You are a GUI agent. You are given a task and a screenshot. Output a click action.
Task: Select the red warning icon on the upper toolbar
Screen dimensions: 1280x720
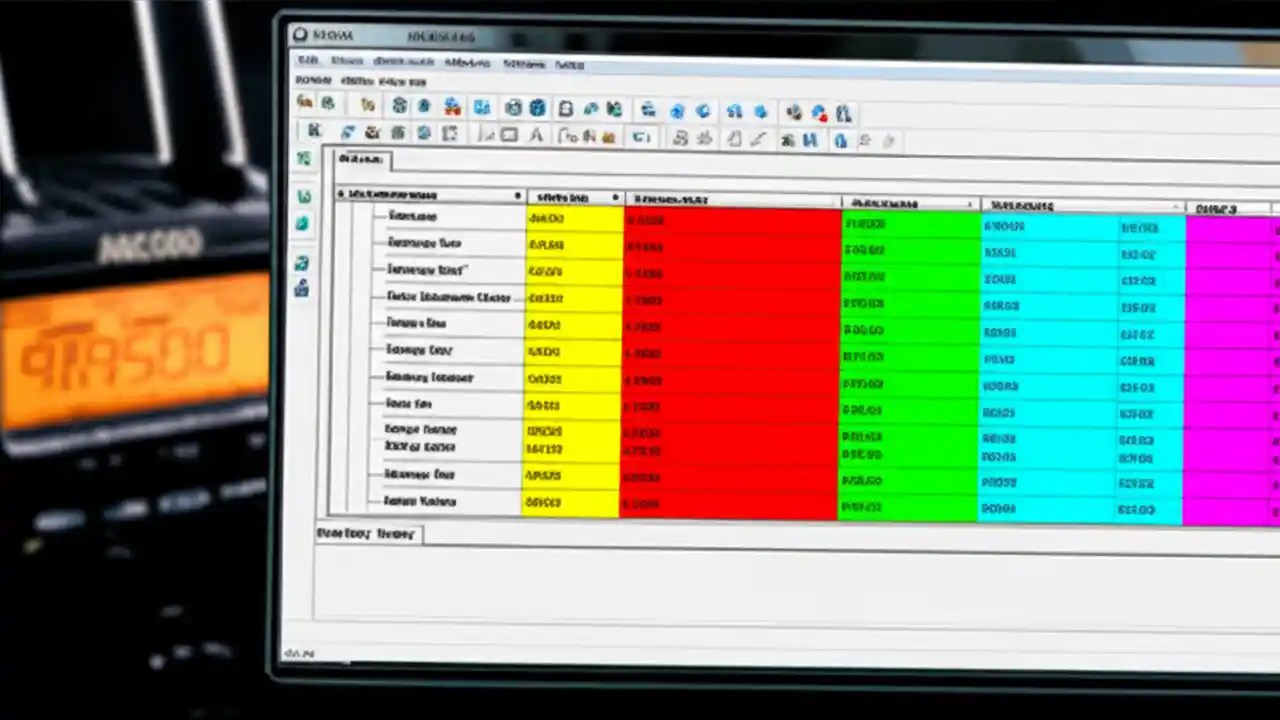click(819, 113)
